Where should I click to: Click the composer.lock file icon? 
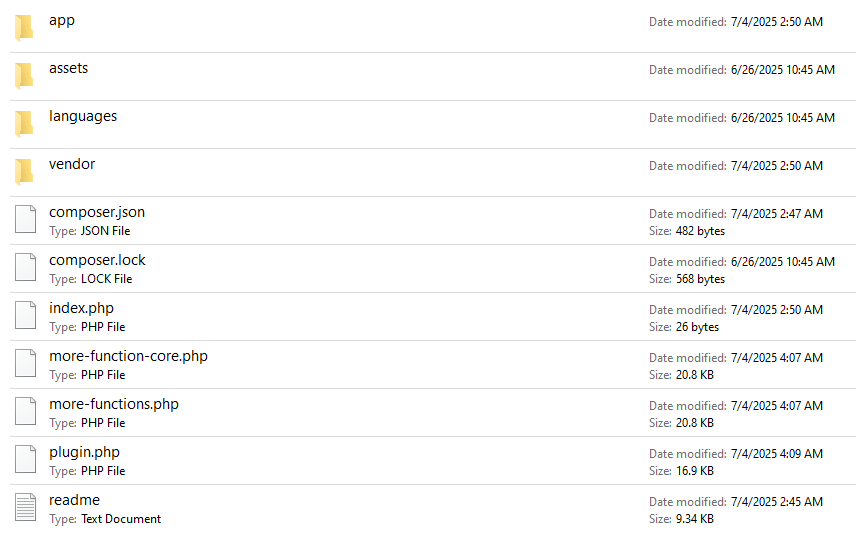pos(25,268)
